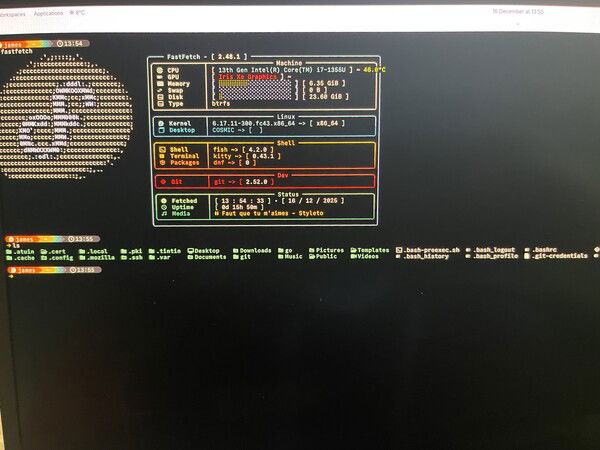Open the Applications menu in top panel

(48, 13)
